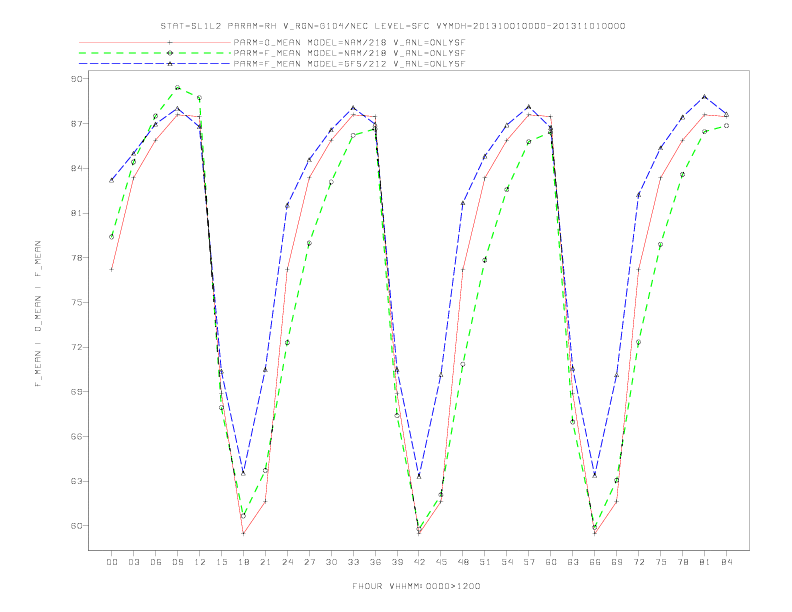Click the y-axis tick label 63
792x612 pixels.
coord(79,481)
